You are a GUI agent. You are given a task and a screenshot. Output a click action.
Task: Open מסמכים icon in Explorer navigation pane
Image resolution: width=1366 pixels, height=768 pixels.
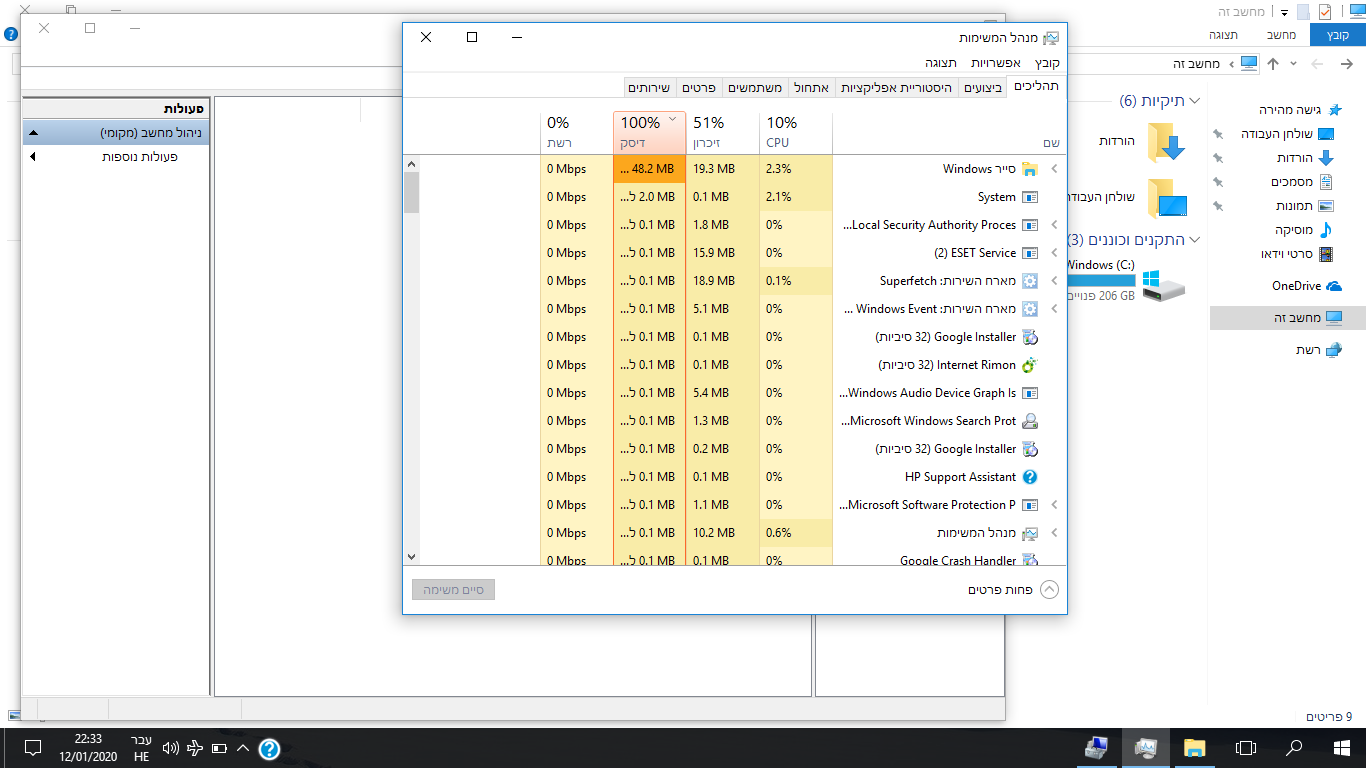1326,182
